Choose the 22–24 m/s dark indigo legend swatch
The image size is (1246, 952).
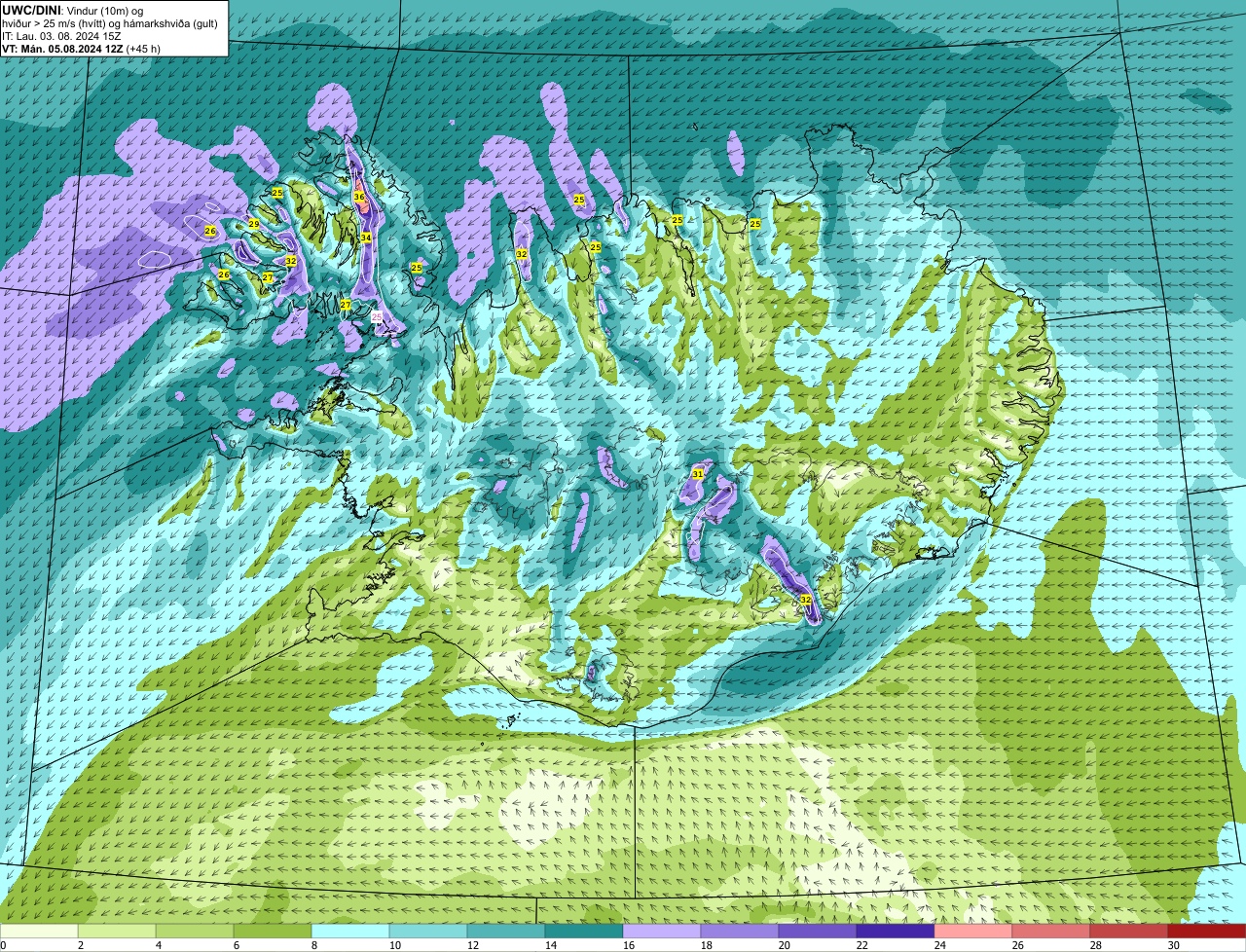click(896, 931)
